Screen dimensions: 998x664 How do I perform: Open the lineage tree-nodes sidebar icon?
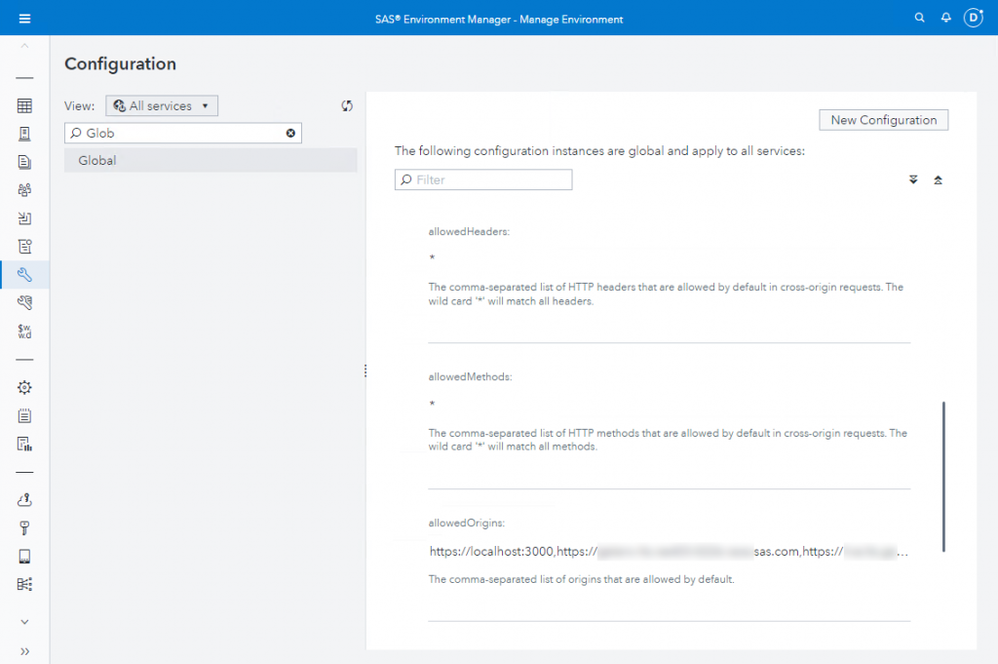tap(25, 584)
